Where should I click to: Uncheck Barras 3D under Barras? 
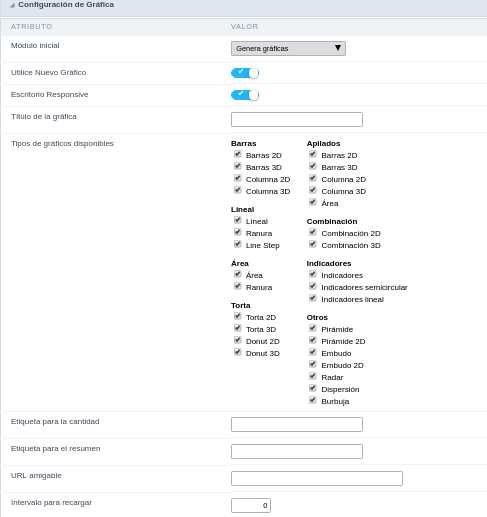[237, 166]
